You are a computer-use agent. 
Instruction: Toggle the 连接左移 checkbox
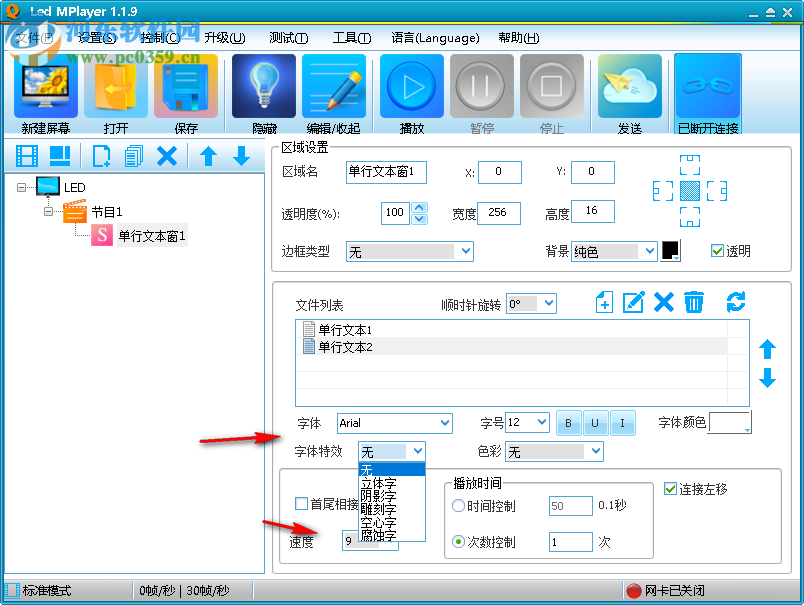(x=669, y=490)
